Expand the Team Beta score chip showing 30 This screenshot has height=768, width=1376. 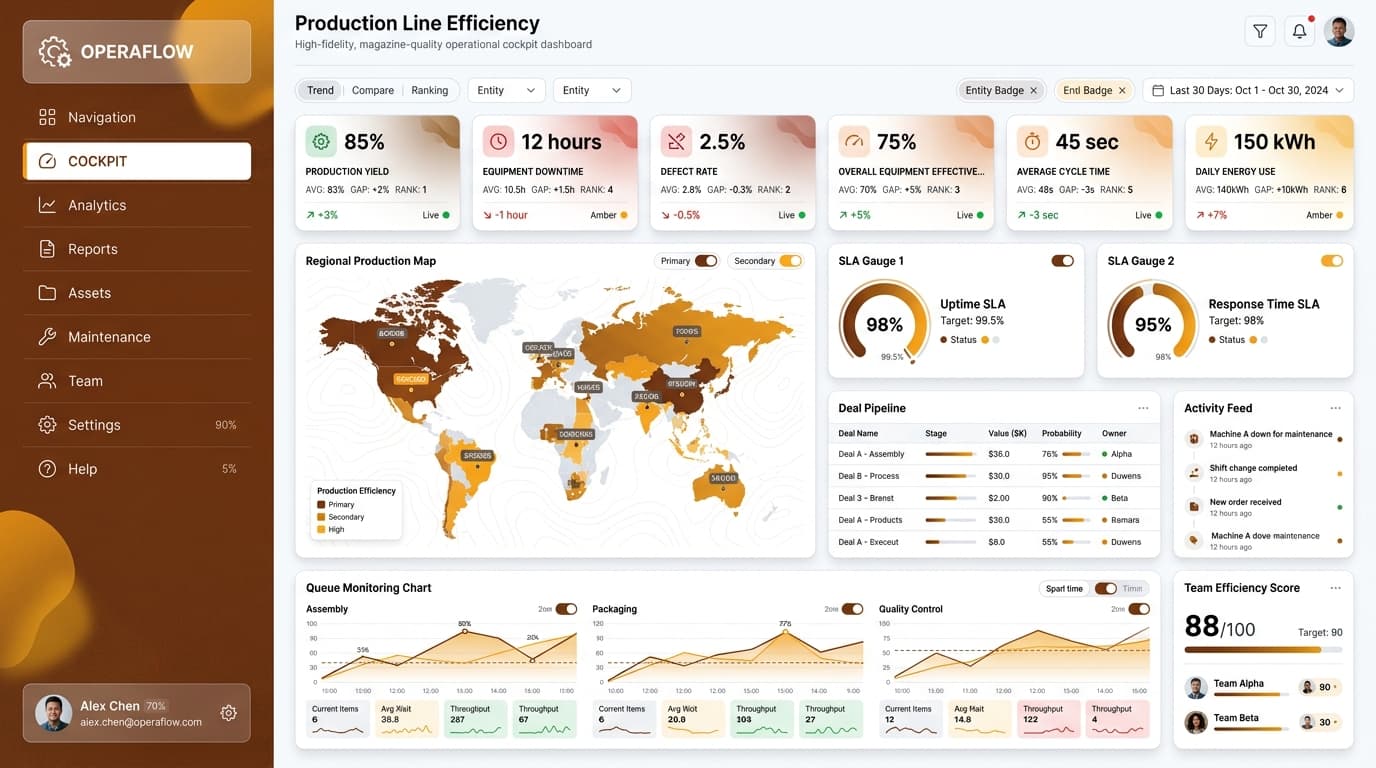coord(1320,722)
